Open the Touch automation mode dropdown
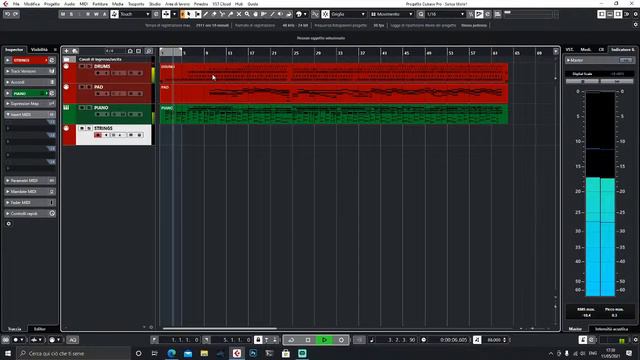Image resolution: width=640 pixels, height=360 pixels. pyautogui.click(x=135, y=14)
